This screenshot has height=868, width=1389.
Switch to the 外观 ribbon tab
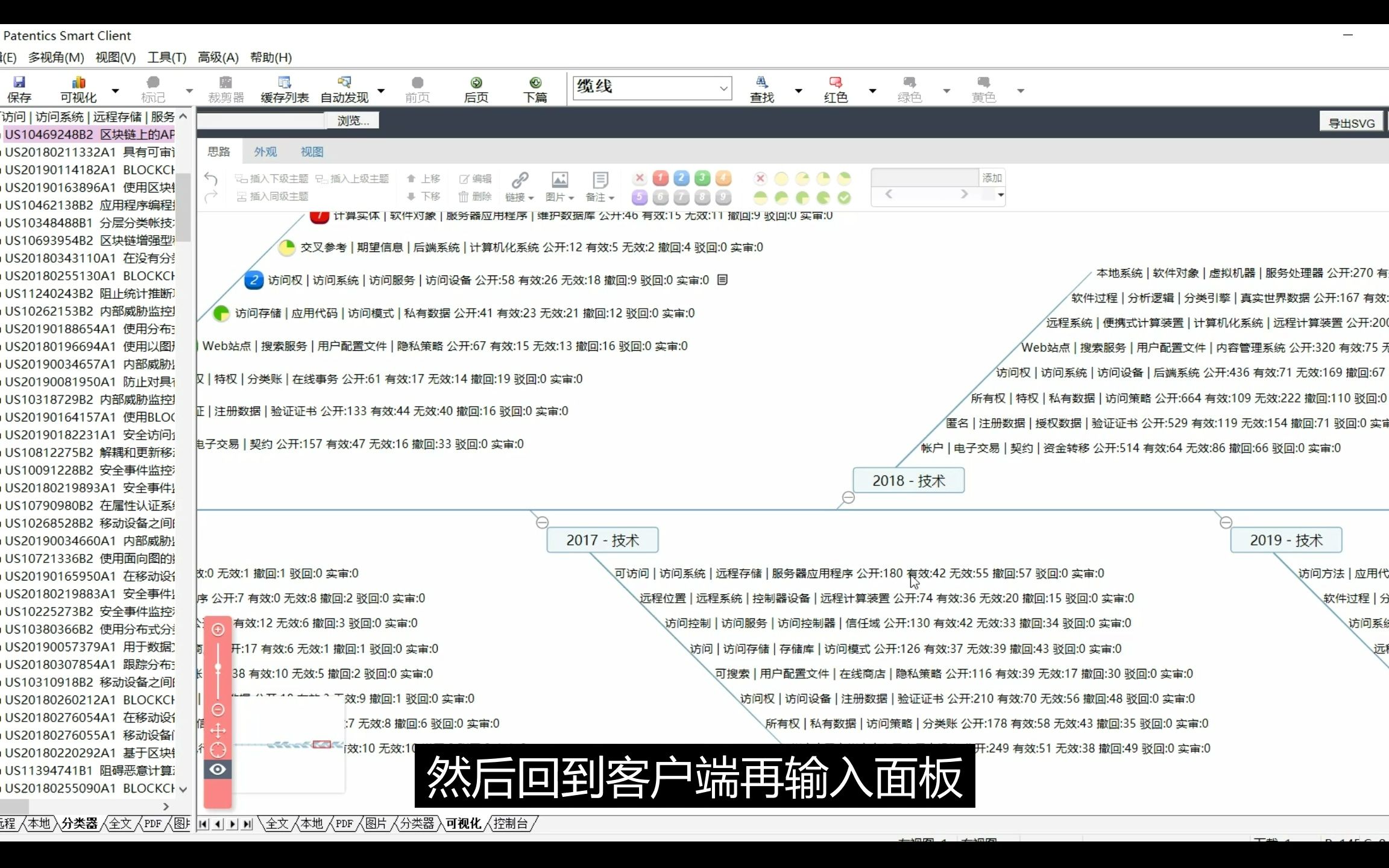click(x=265, y=152)
